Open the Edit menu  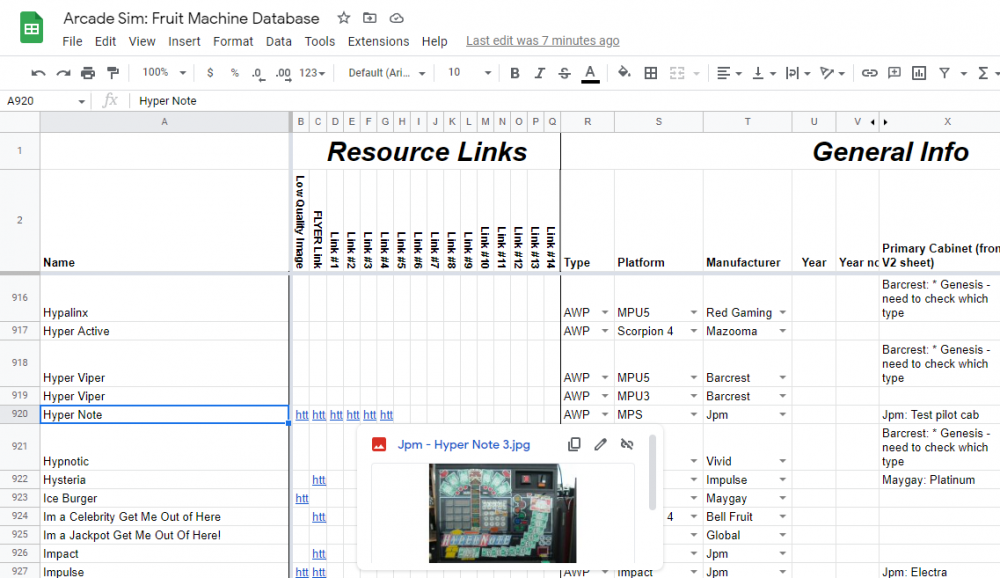105,41
